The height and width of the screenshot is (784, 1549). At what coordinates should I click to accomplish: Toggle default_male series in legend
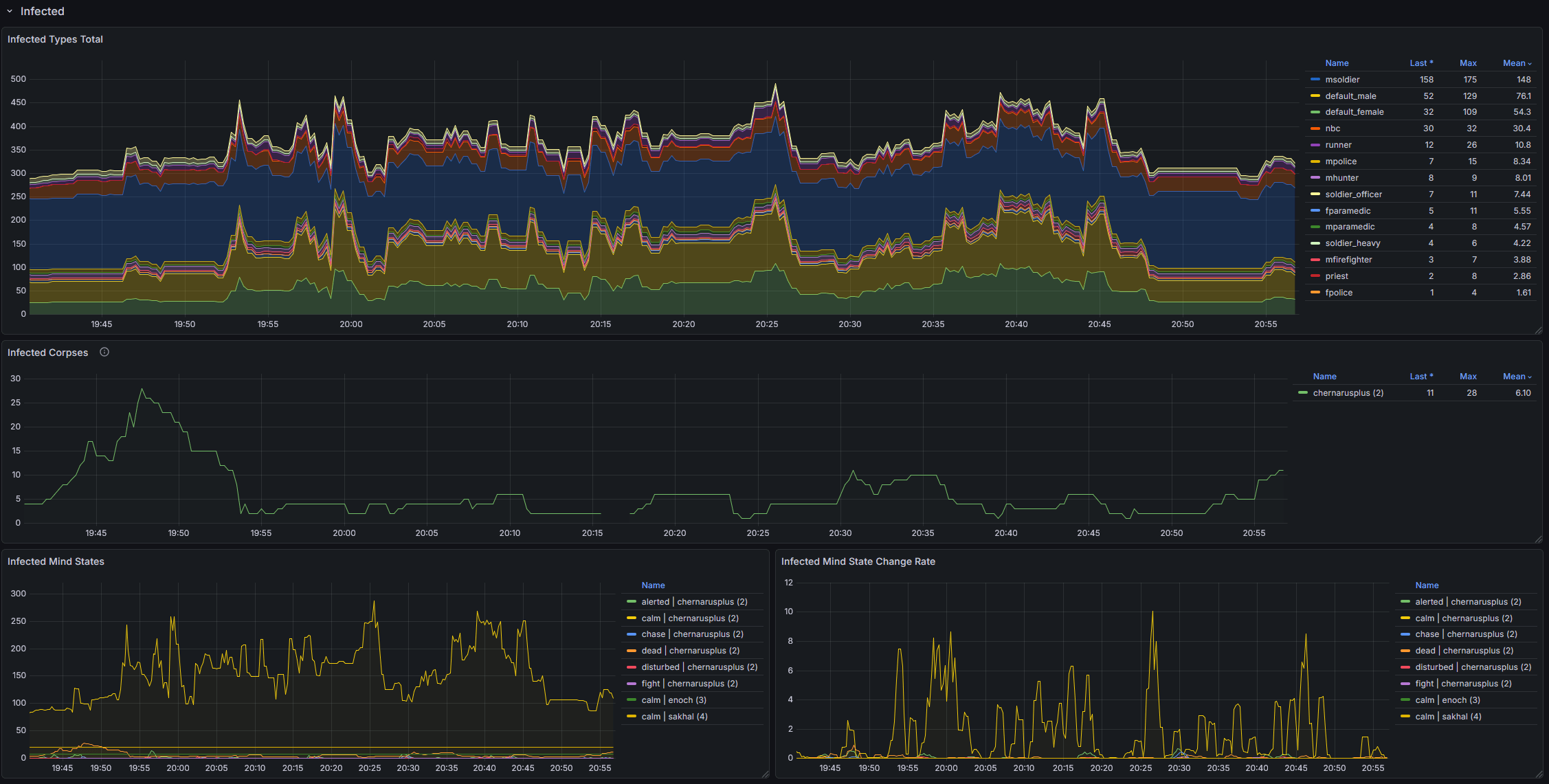coord(1350,96)
